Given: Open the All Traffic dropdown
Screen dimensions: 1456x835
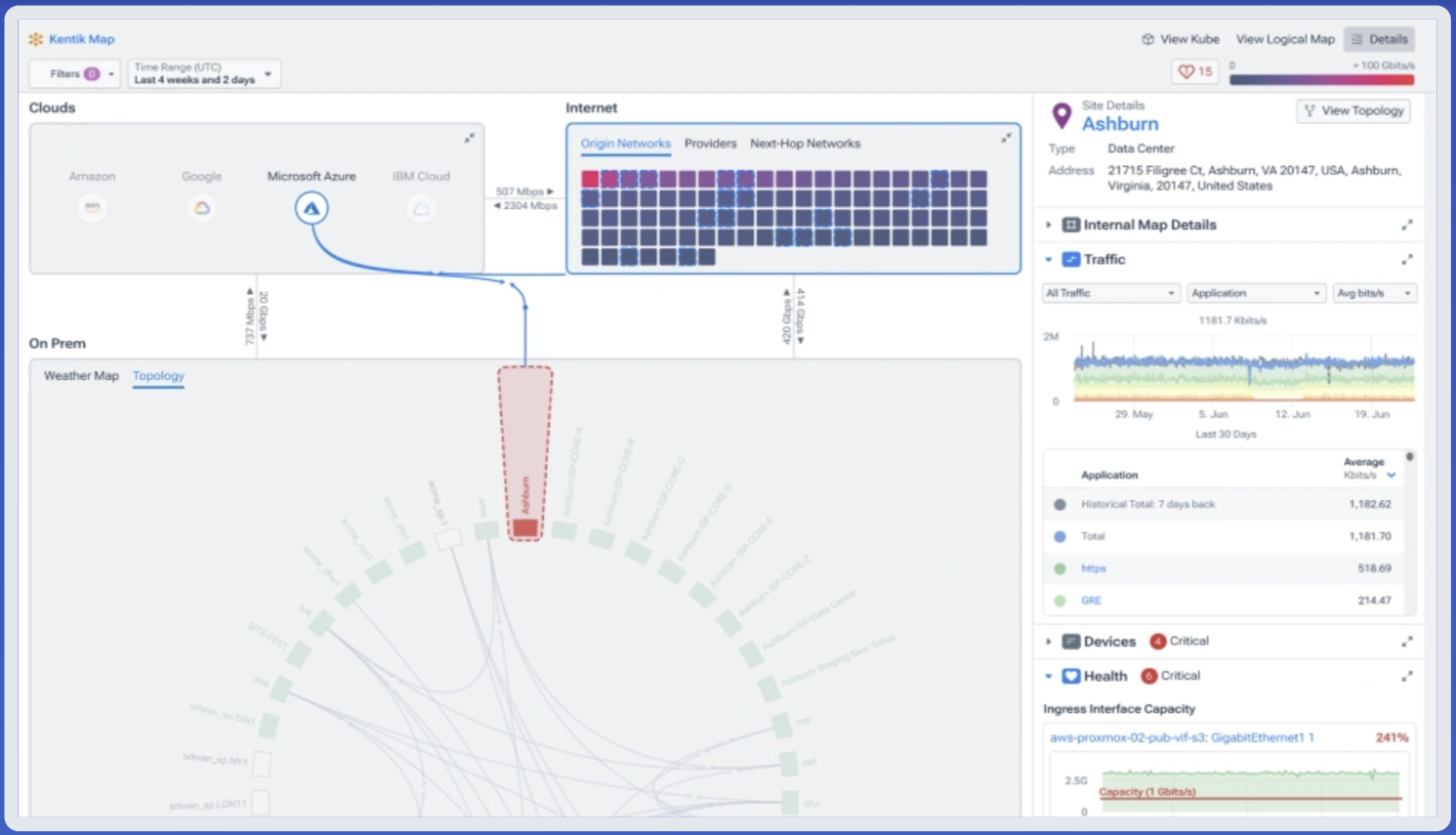Looking at the screenshot, I should click(1109, 293).
